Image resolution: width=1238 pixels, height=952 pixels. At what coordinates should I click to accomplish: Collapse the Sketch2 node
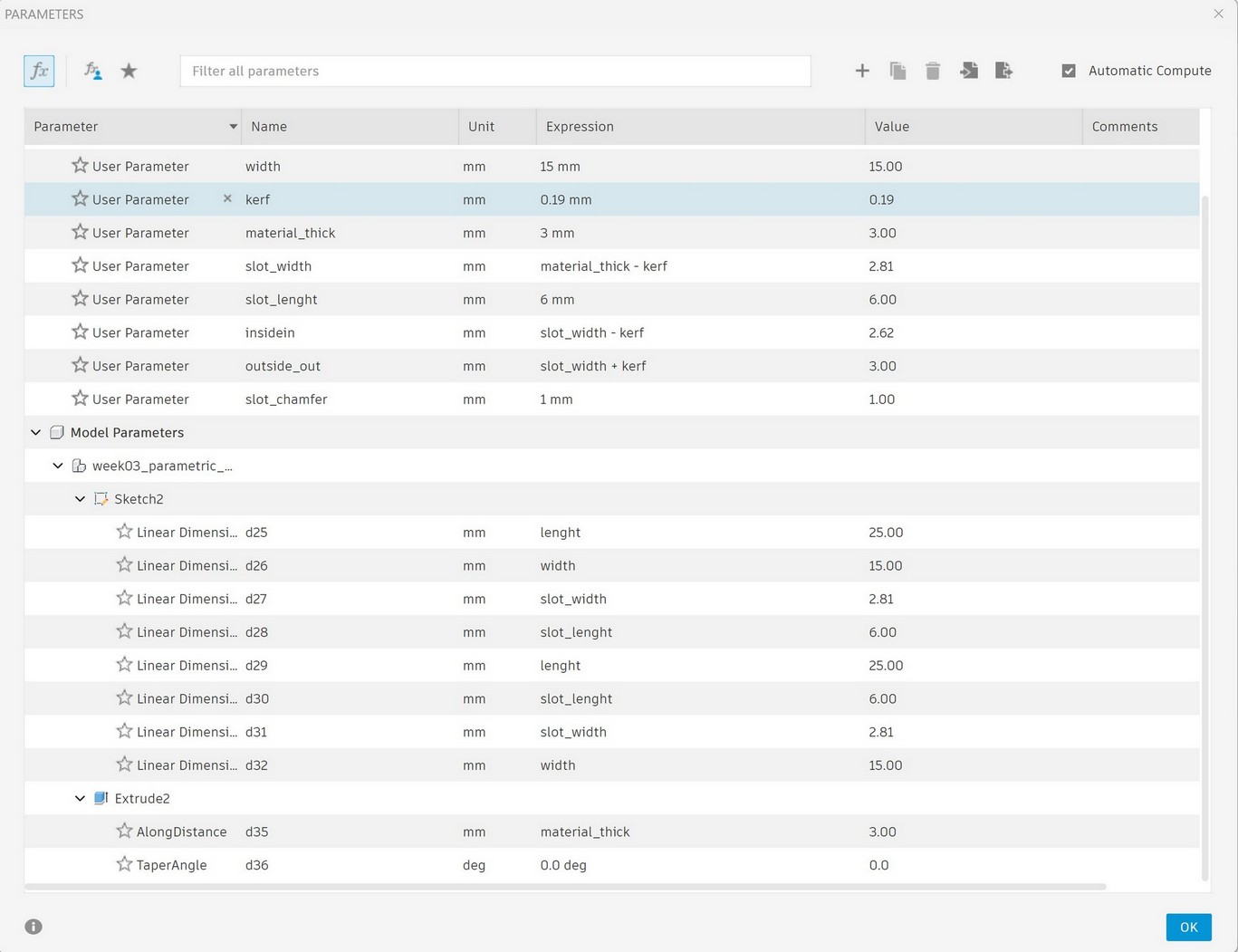pyautogui.click(x=80, y=499)
